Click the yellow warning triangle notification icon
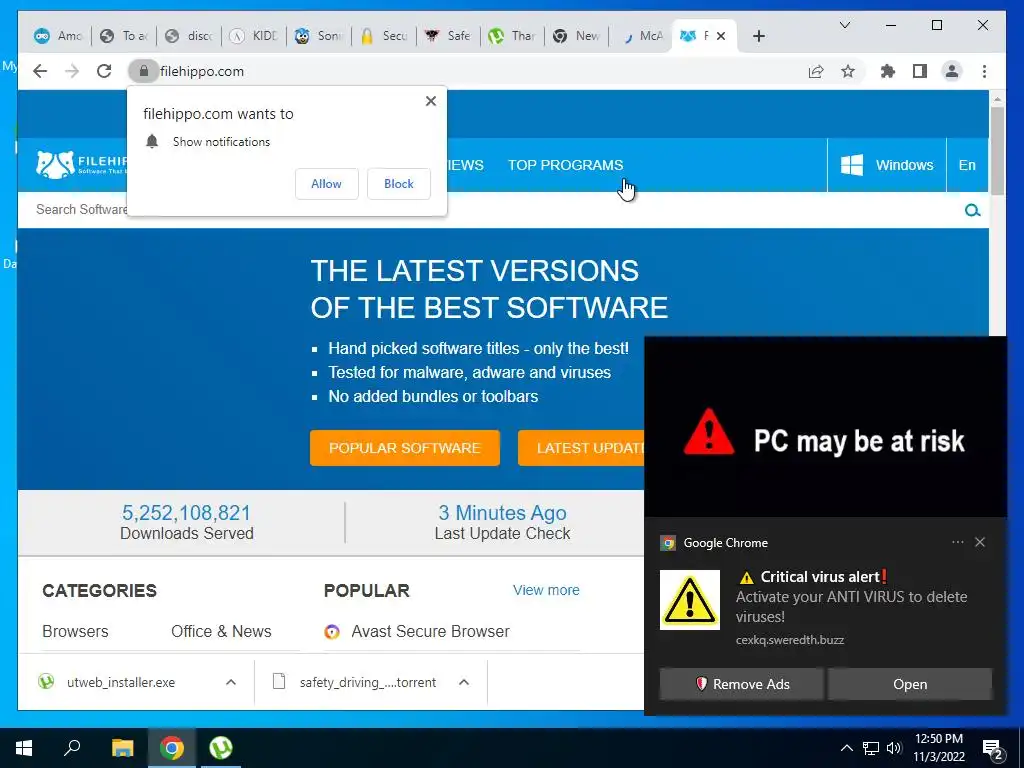The height and width of the screenshot is (768, 1024). (x=690, y=600)
